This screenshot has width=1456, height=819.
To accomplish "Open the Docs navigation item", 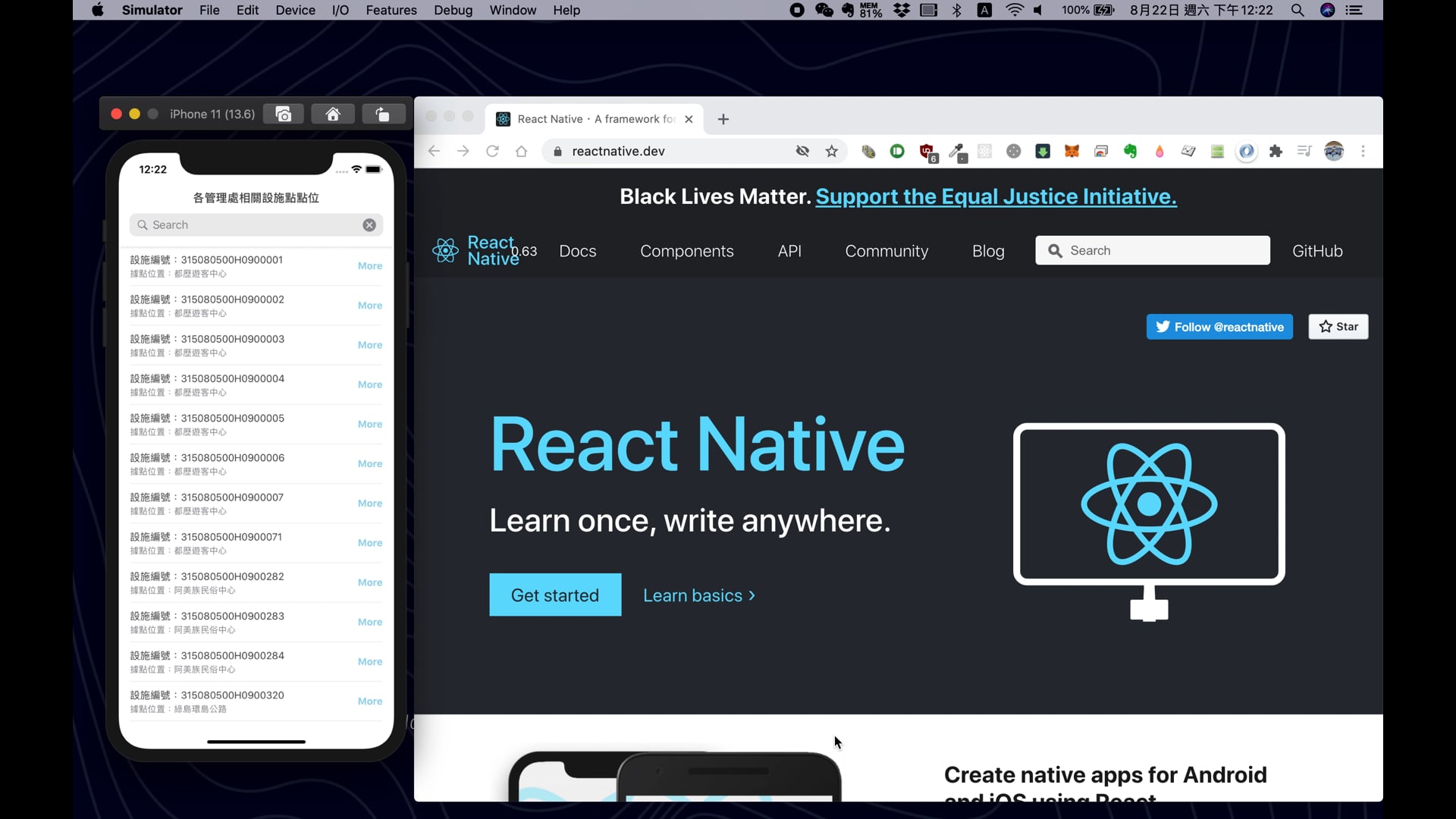I will coord(577,251).
